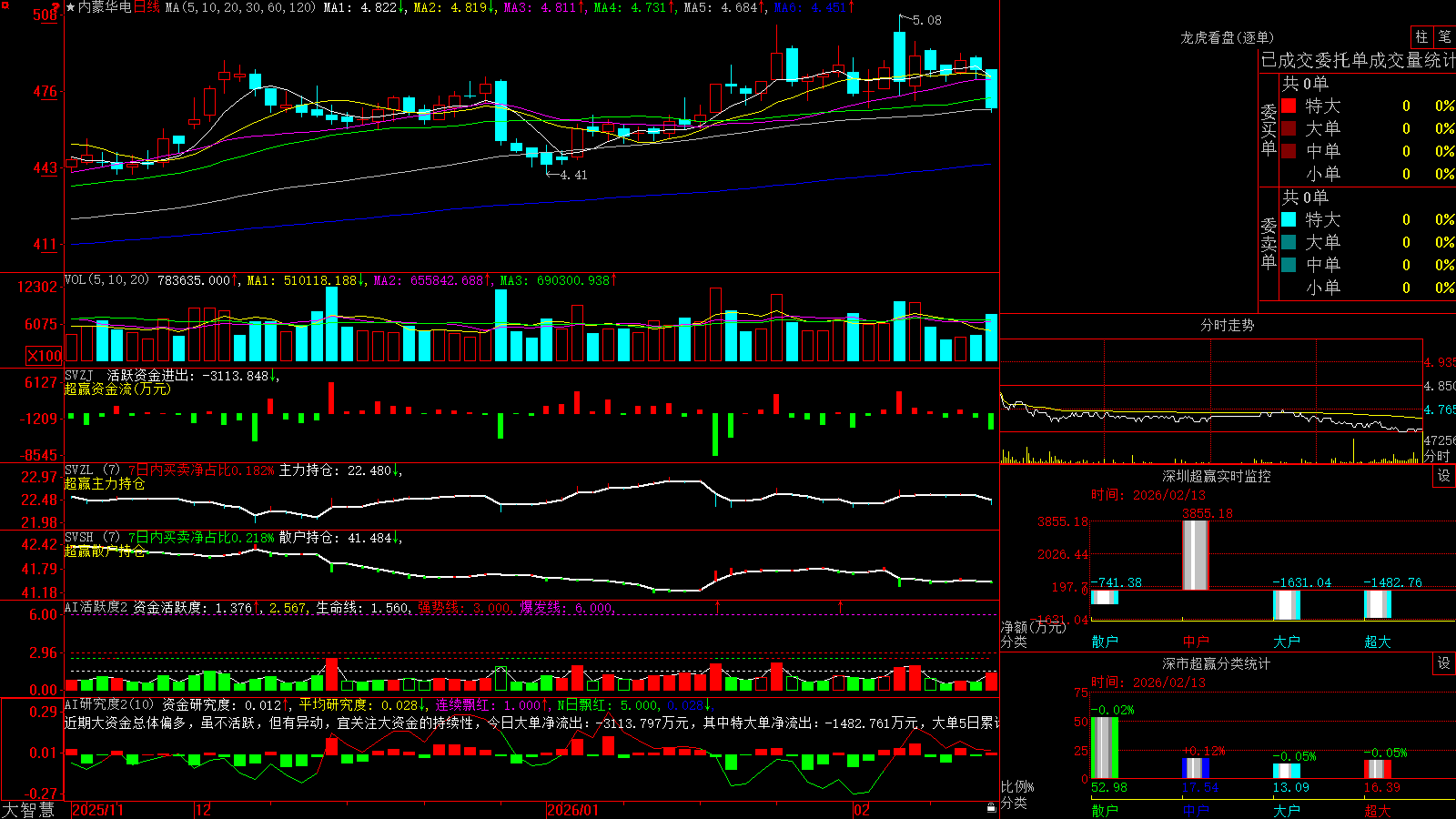Image resolution: width=1456 pixels, height=819 pixels.
Task: Click the 508 price axis label
Action: coord(45,15)
